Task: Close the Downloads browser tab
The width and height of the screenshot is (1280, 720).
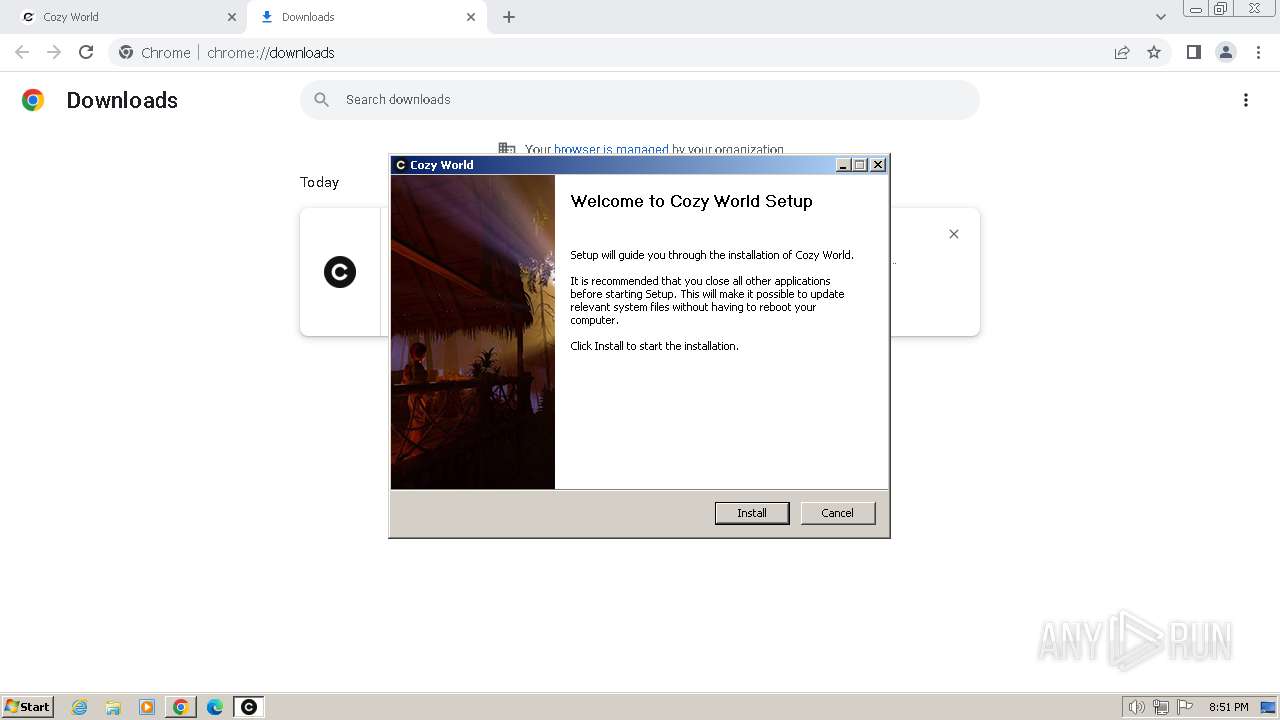Action: point(471,17)
